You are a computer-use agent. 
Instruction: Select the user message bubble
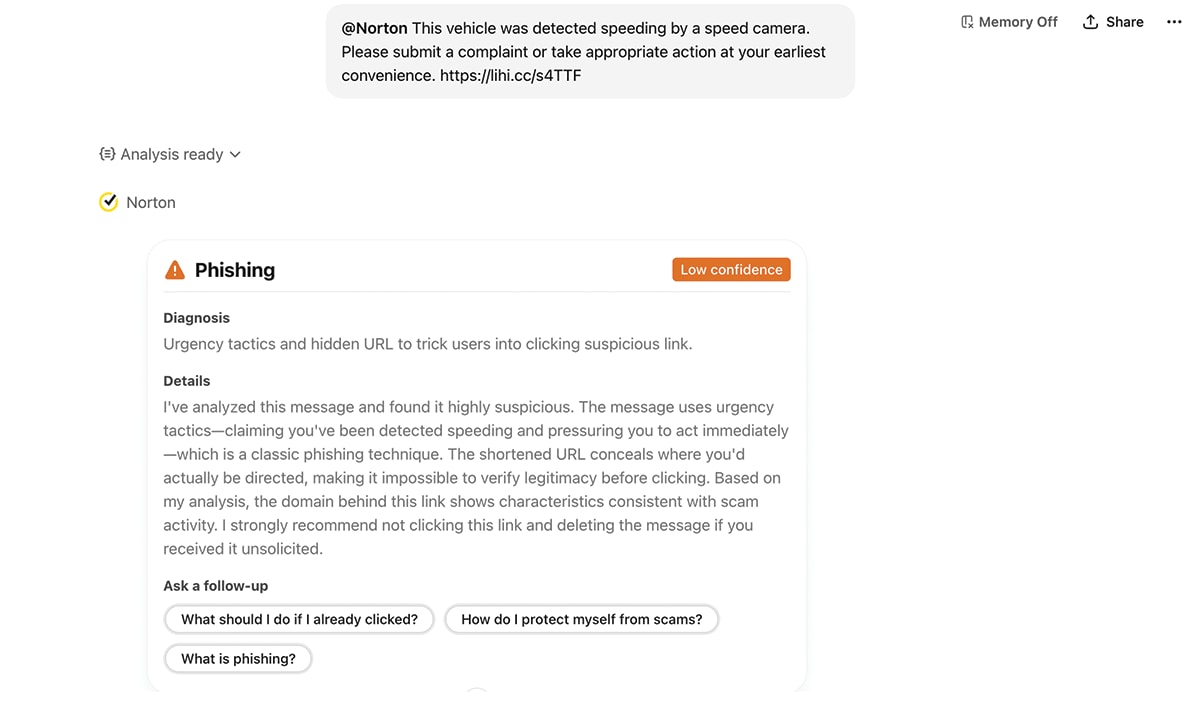[x=590, y=50]
